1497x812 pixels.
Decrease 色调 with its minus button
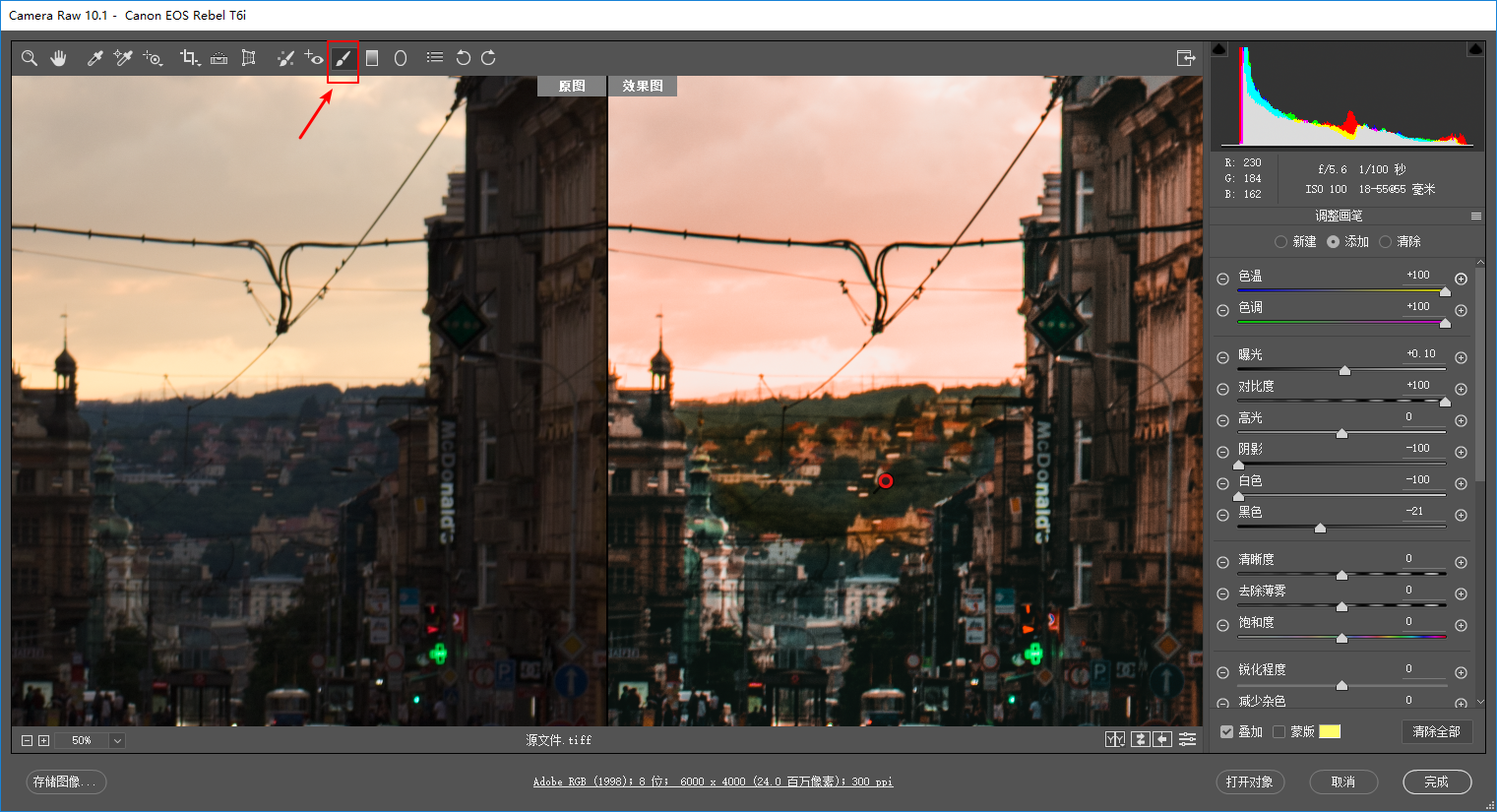[1222, 310]
